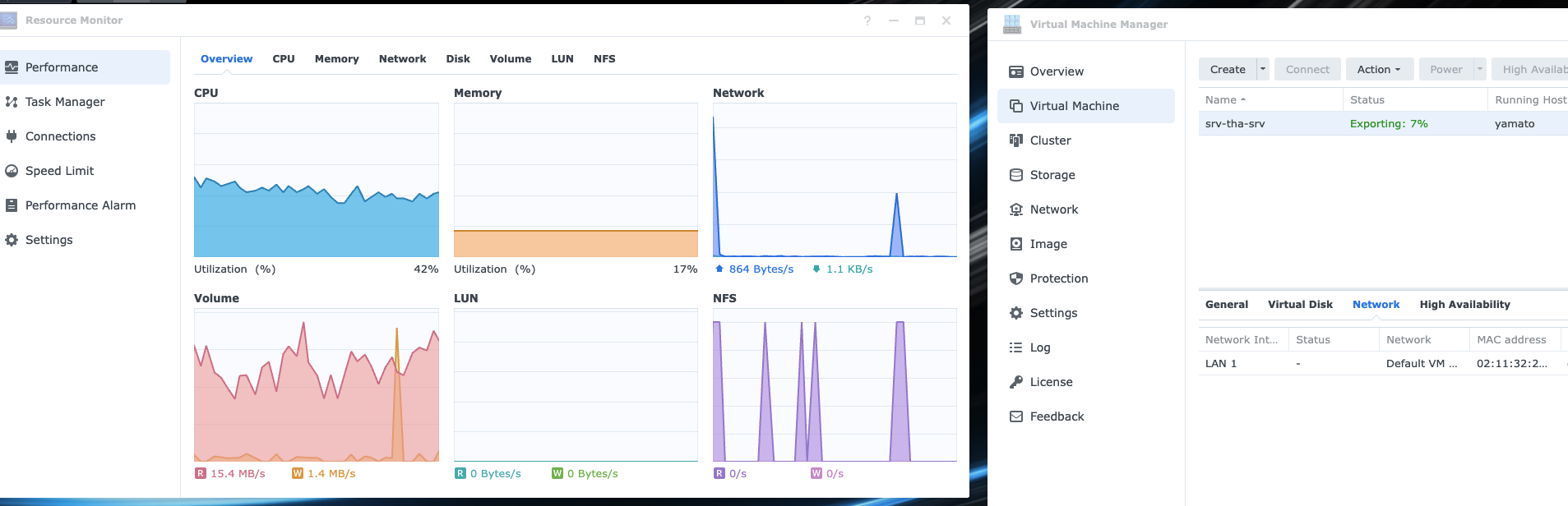Image resolution: width=1568 pixels, height=506 pixels.
Task: Open the License page
Action: pos(1051,382)
